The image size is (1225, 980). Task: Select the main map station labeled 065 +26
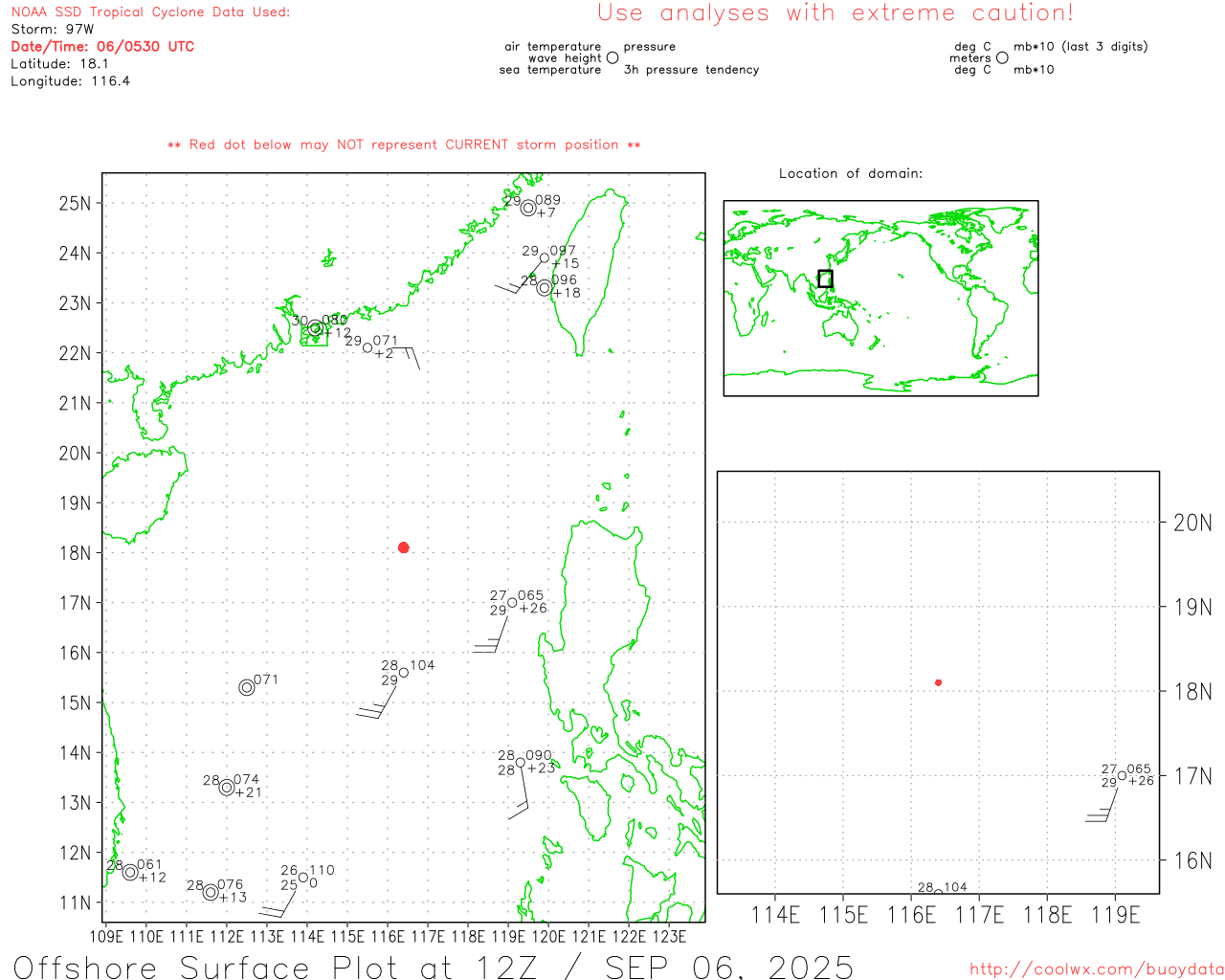tap(512, 602)
